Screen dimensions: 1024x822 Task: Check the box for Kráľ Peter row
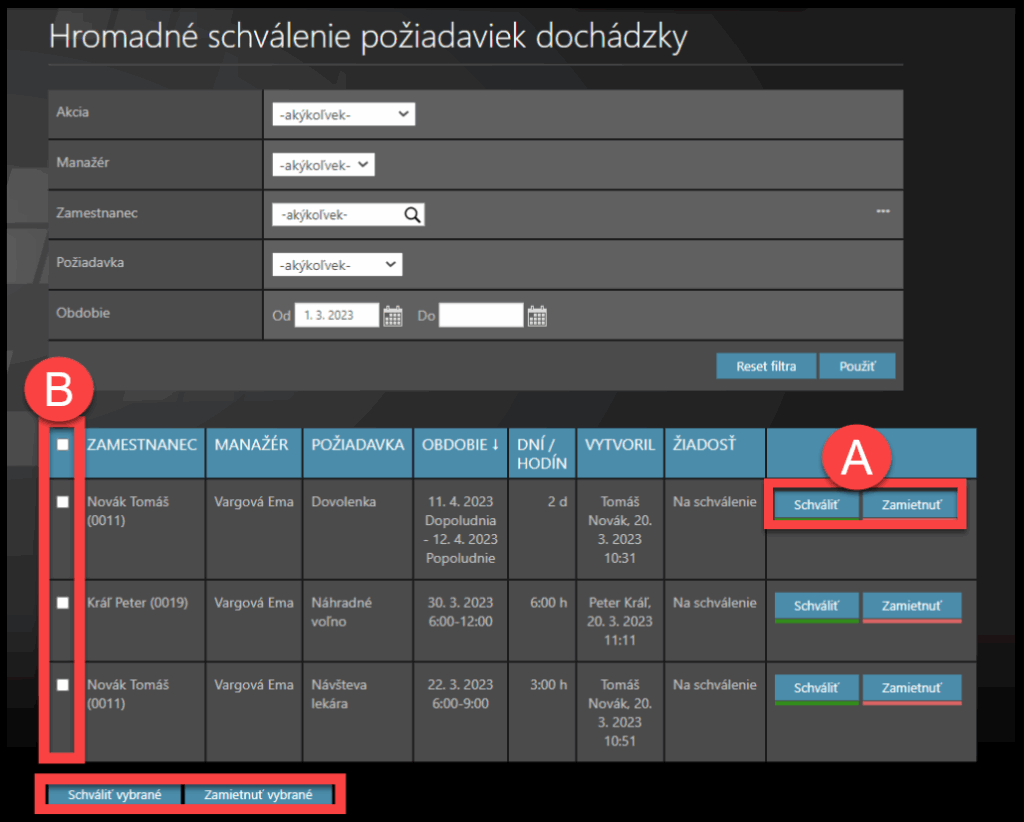pyautogui.click(x=63, y=603)
